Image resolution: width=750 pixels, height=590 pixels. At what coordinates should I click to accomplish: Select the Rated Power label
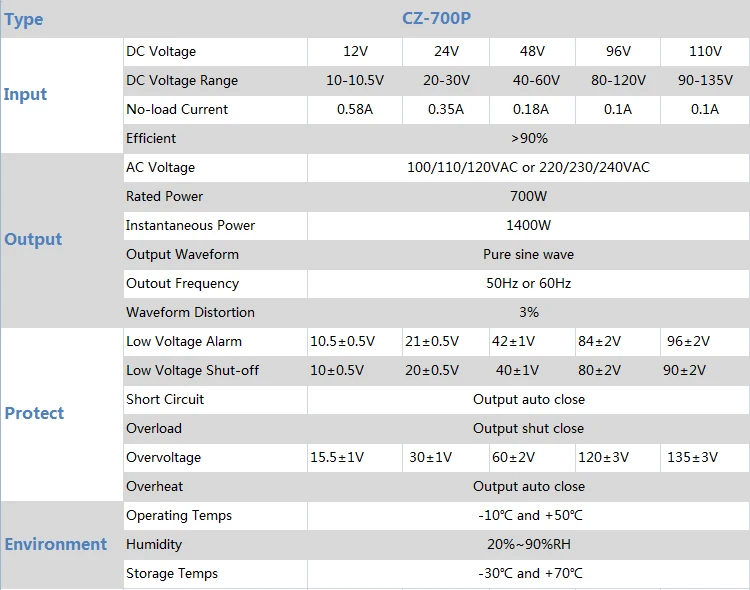coord(165,196)
